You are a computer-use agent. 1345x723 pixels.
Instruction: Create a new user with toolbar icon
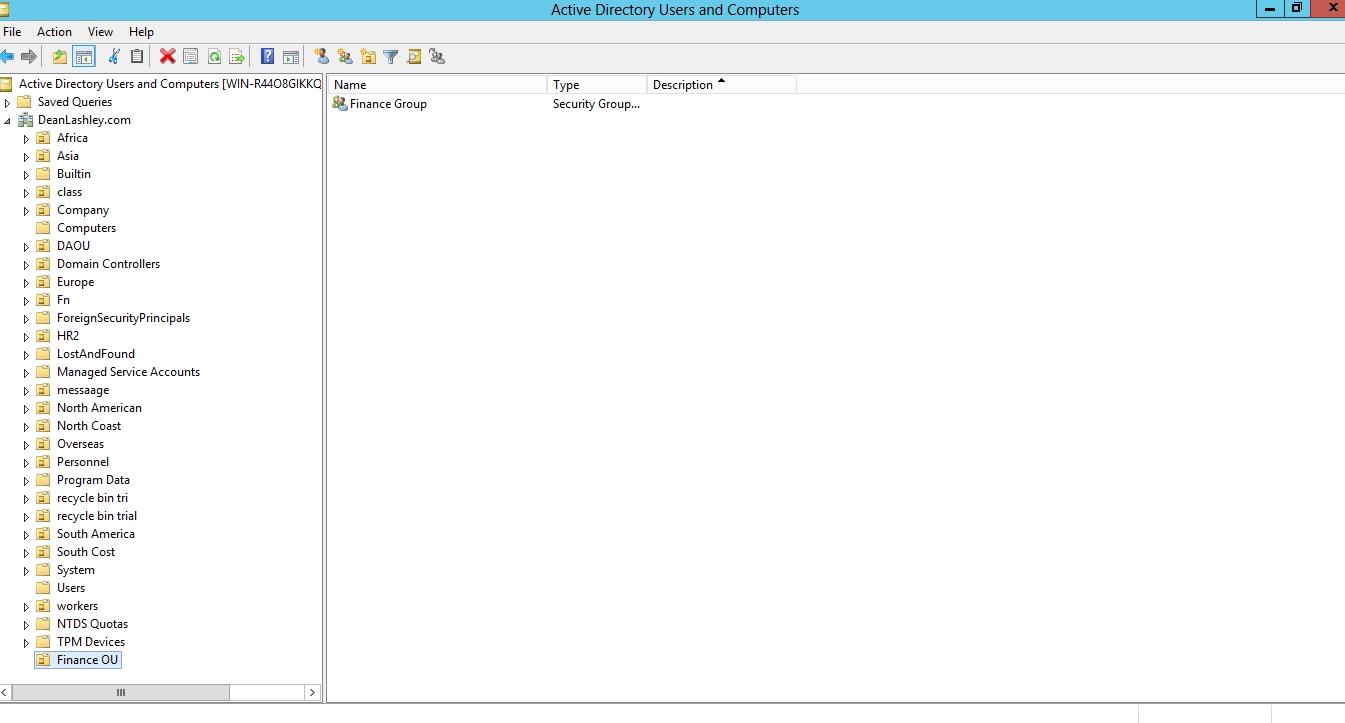[x=321, y=57]
